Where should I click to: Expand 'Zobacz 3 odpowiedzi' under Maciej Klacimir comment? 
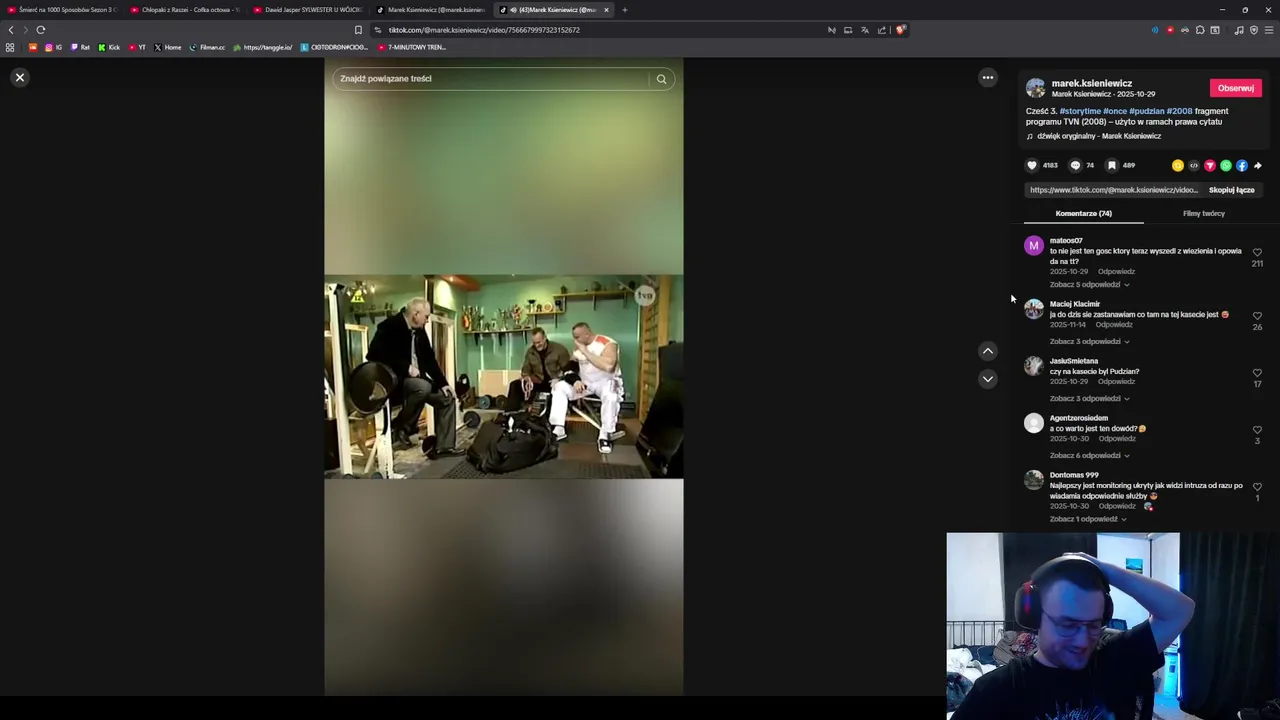1089,342
